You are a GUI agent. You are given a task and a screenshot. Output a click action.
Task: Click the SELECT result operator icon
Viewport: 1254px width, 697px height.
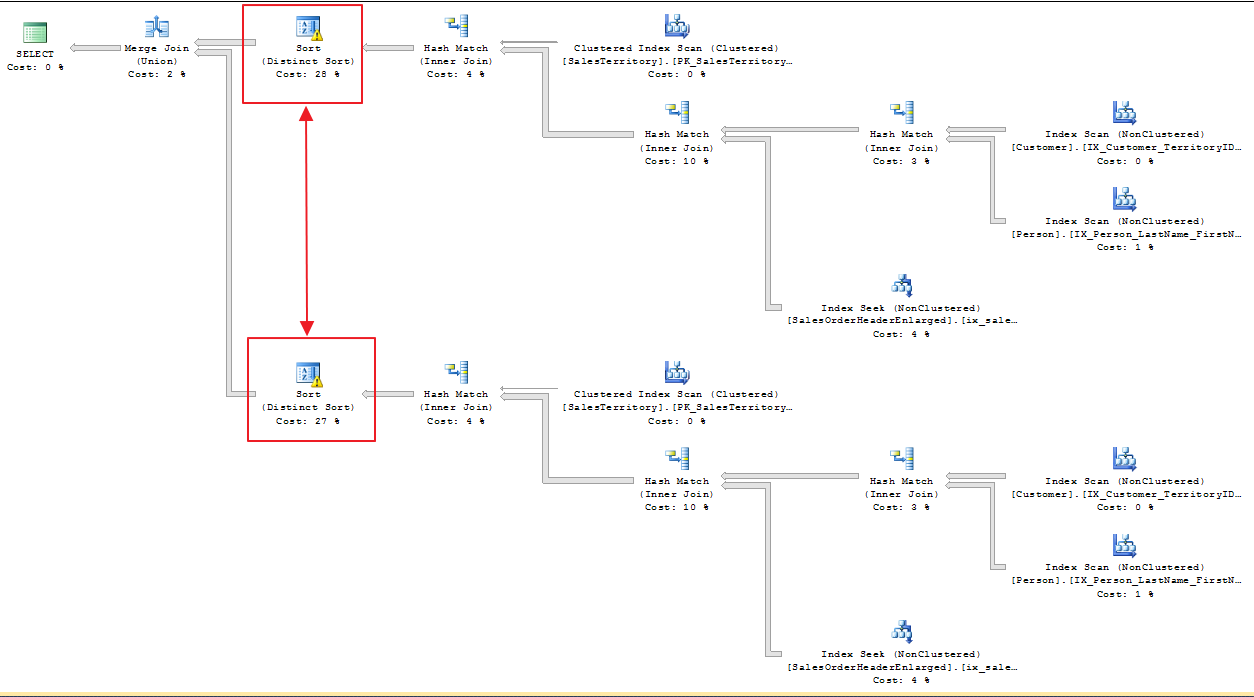35,33
